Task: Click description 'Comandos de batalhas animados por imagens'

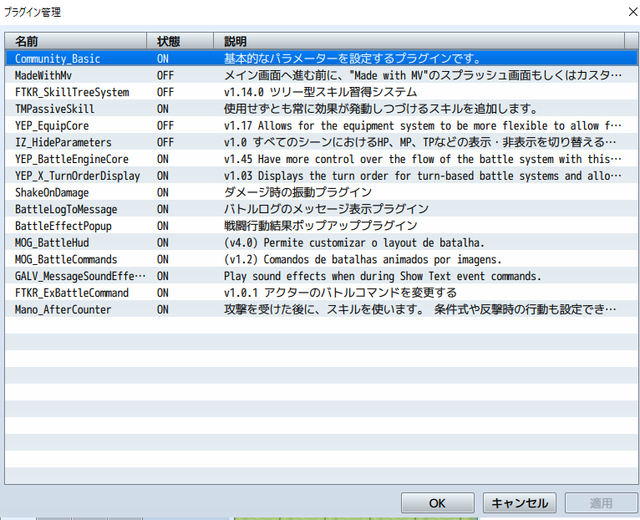Action: point(380,260)
